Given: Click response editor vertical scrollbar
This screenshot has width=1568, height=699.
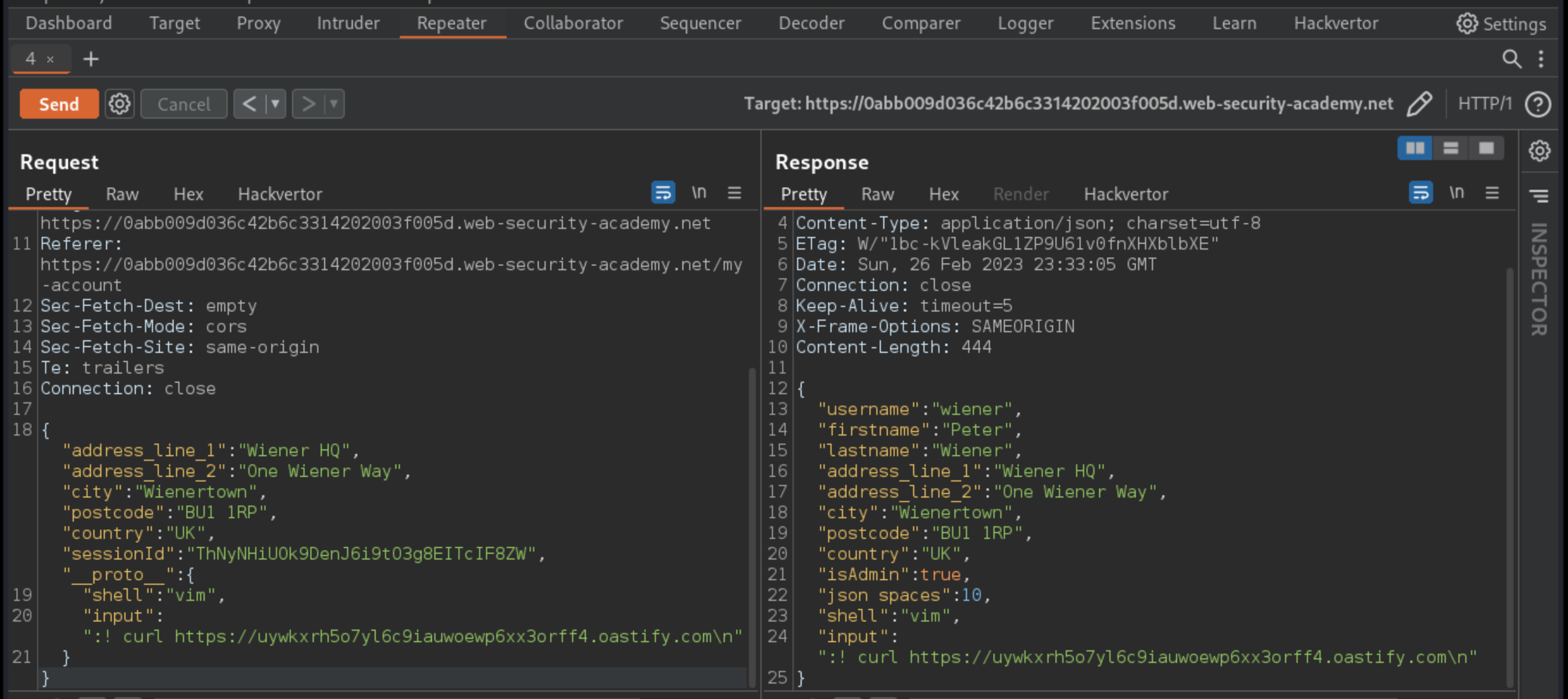Looking at the screenshot, I should click(x=1510, y=477).
